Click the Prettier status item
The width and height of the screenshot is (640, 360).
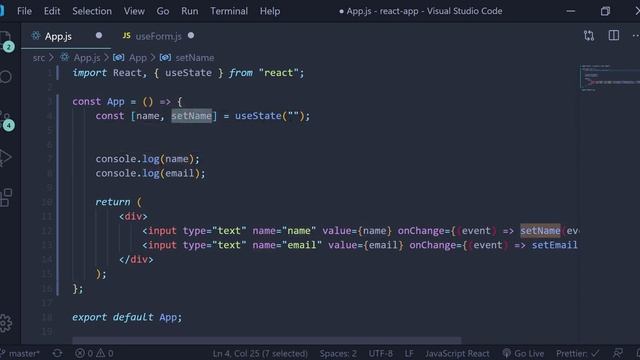pyautogui.click(x=577, y=353)
